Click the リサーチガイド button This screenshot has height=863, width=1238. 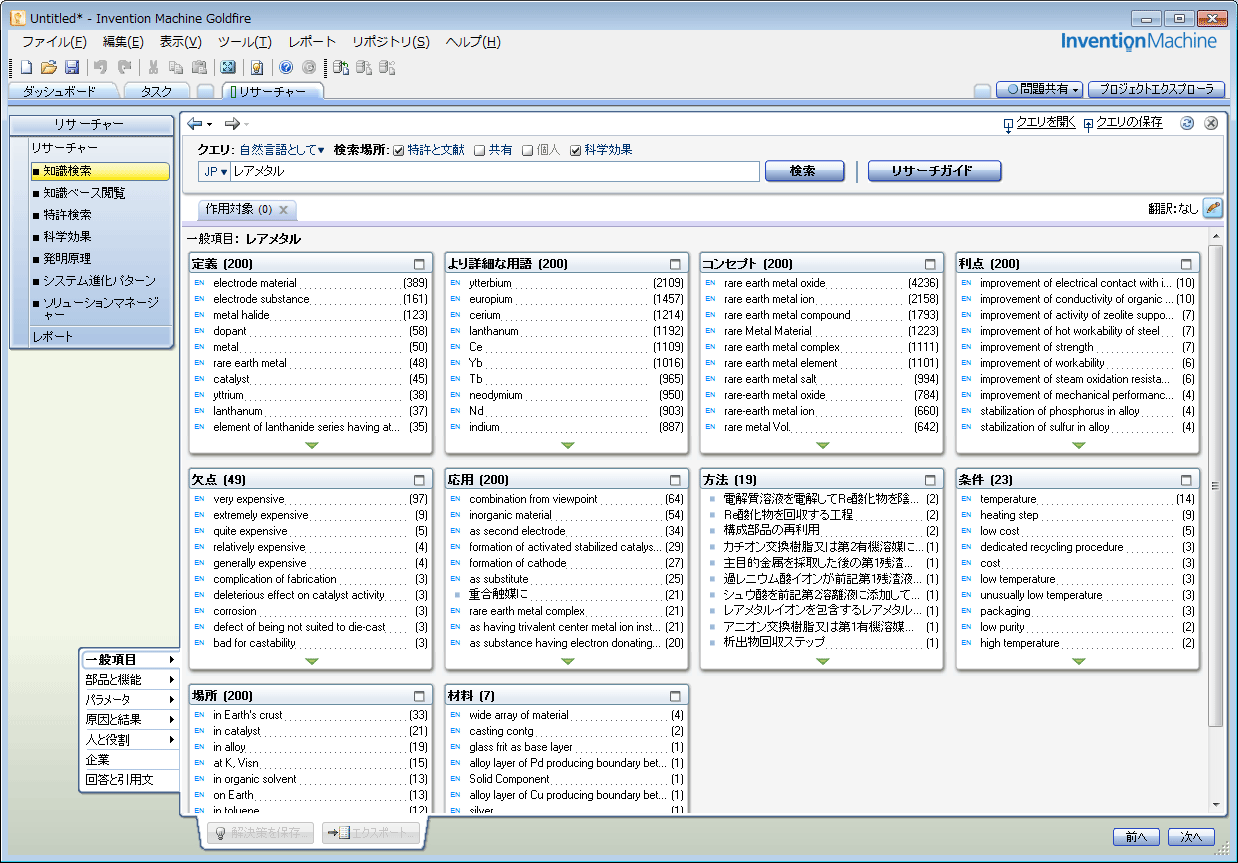click(x=934, y=171)
